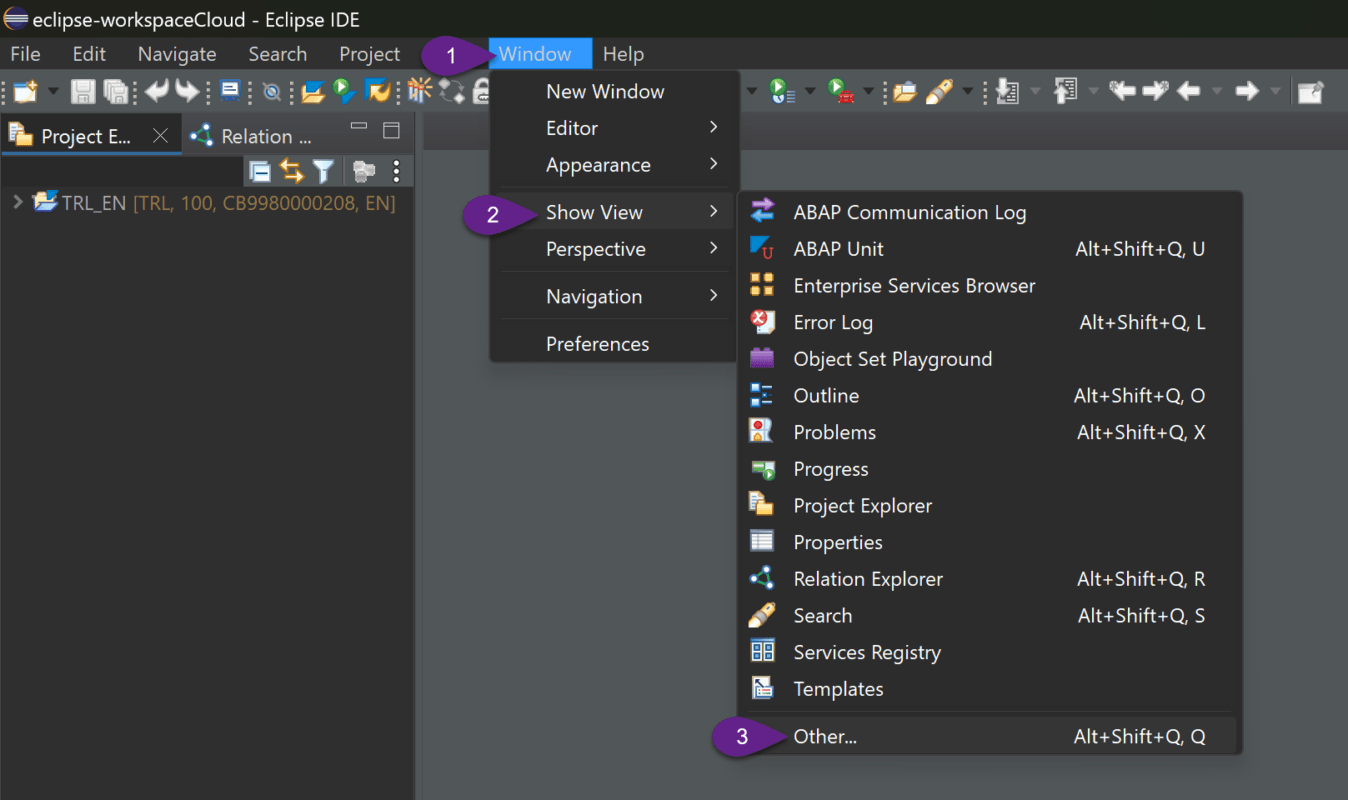
Task: Open the Search flashlight dropdown arrow
Action: (x=967, y=92)
